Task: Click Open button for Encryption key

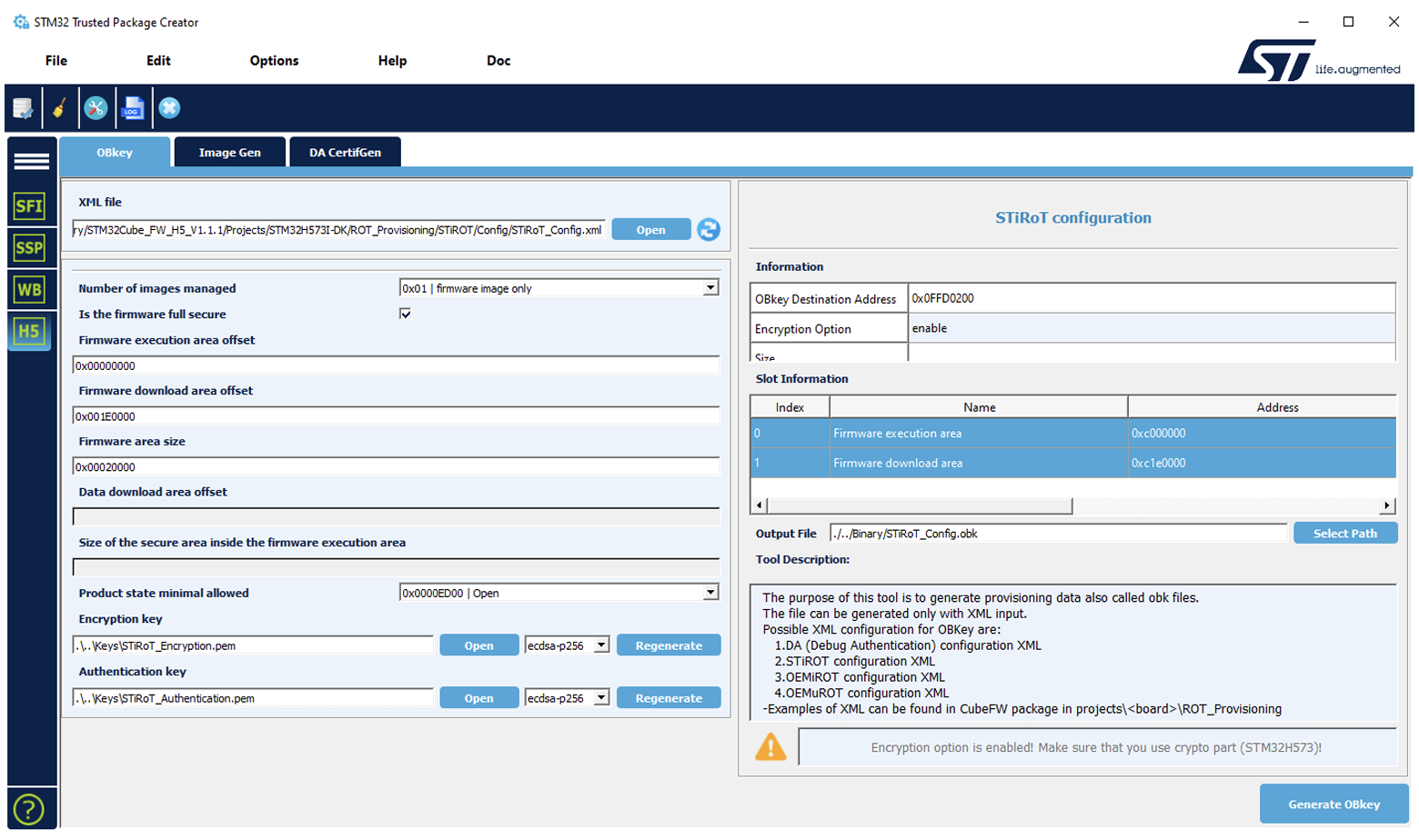Action: 479,645
